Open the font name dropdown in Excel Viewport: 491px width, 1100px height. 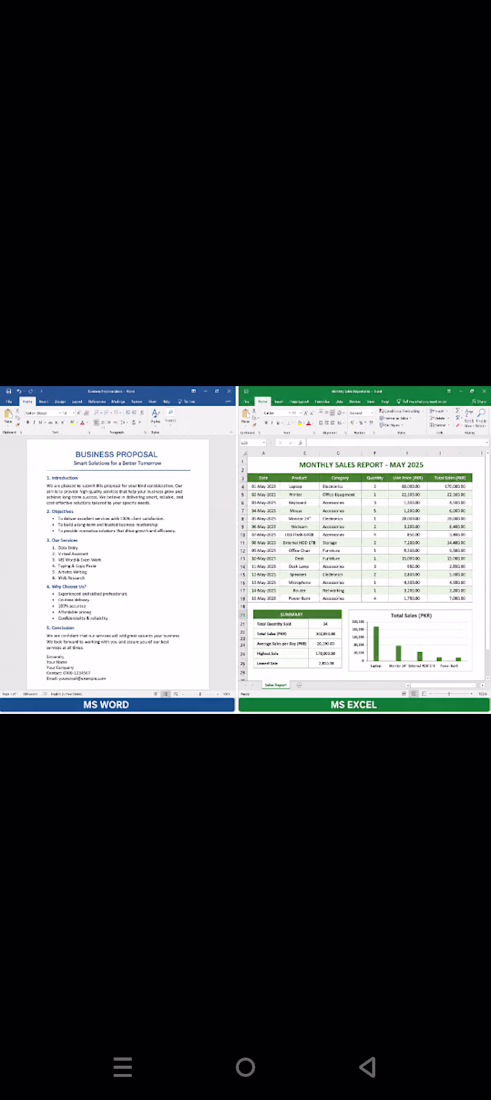[x=292, y=413]
